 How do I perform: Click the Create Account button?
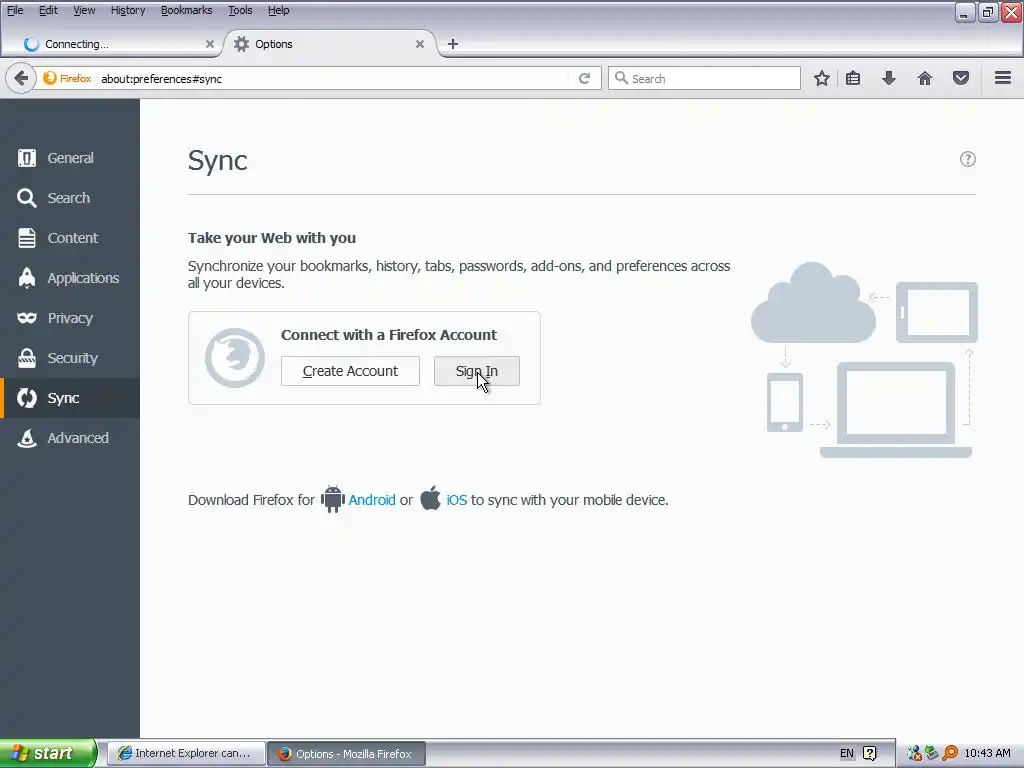tap(350, 371)
